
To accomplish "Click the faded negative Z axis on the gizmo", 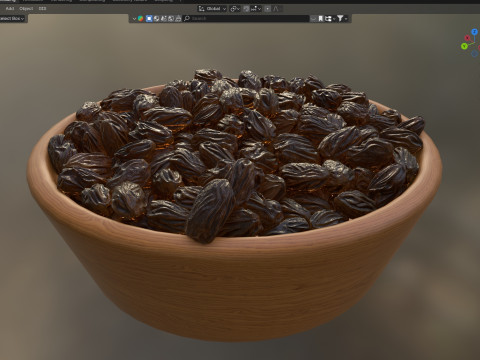I will tap(474, 53).
